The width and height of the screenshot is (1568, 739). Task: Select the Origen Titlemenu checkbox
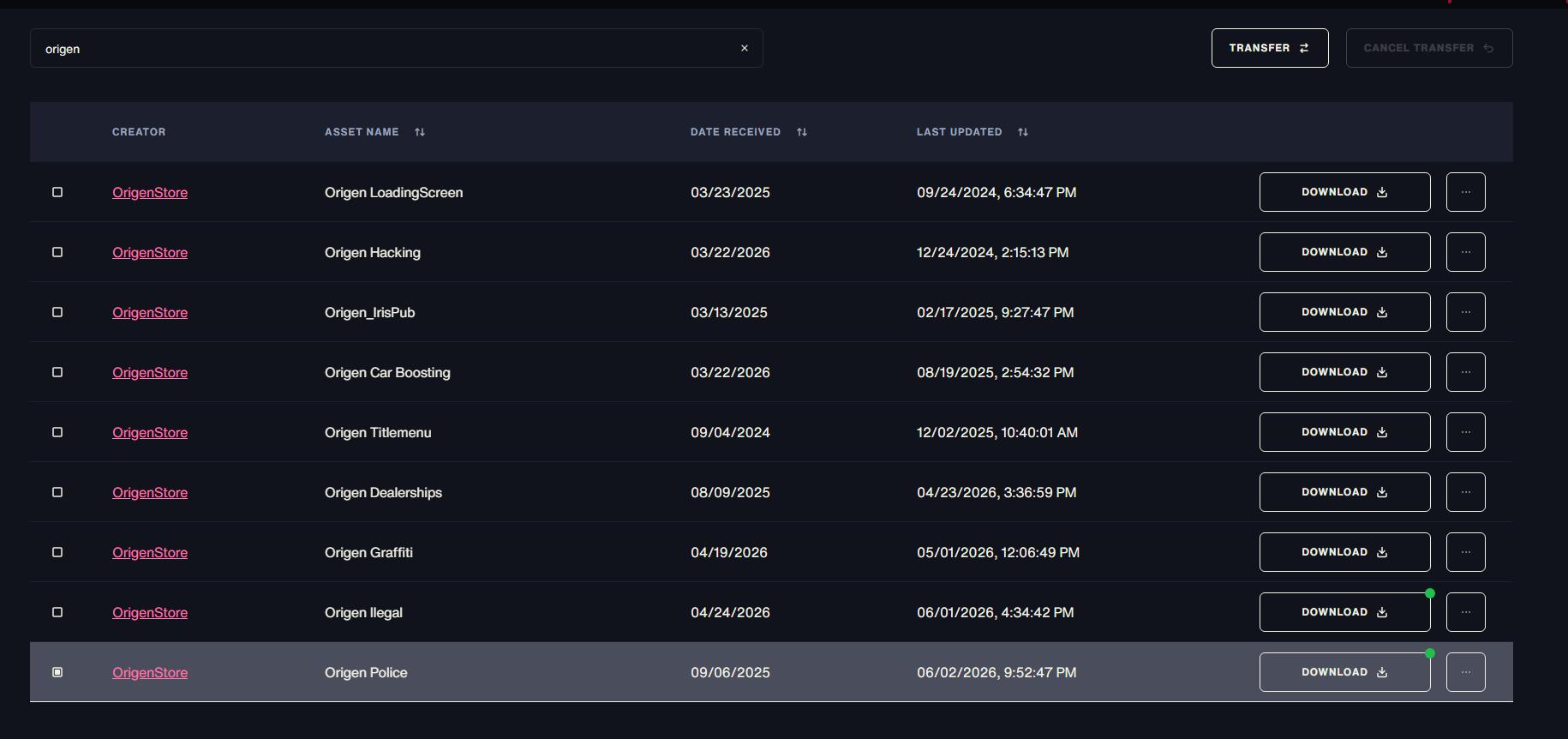point(57,432)
